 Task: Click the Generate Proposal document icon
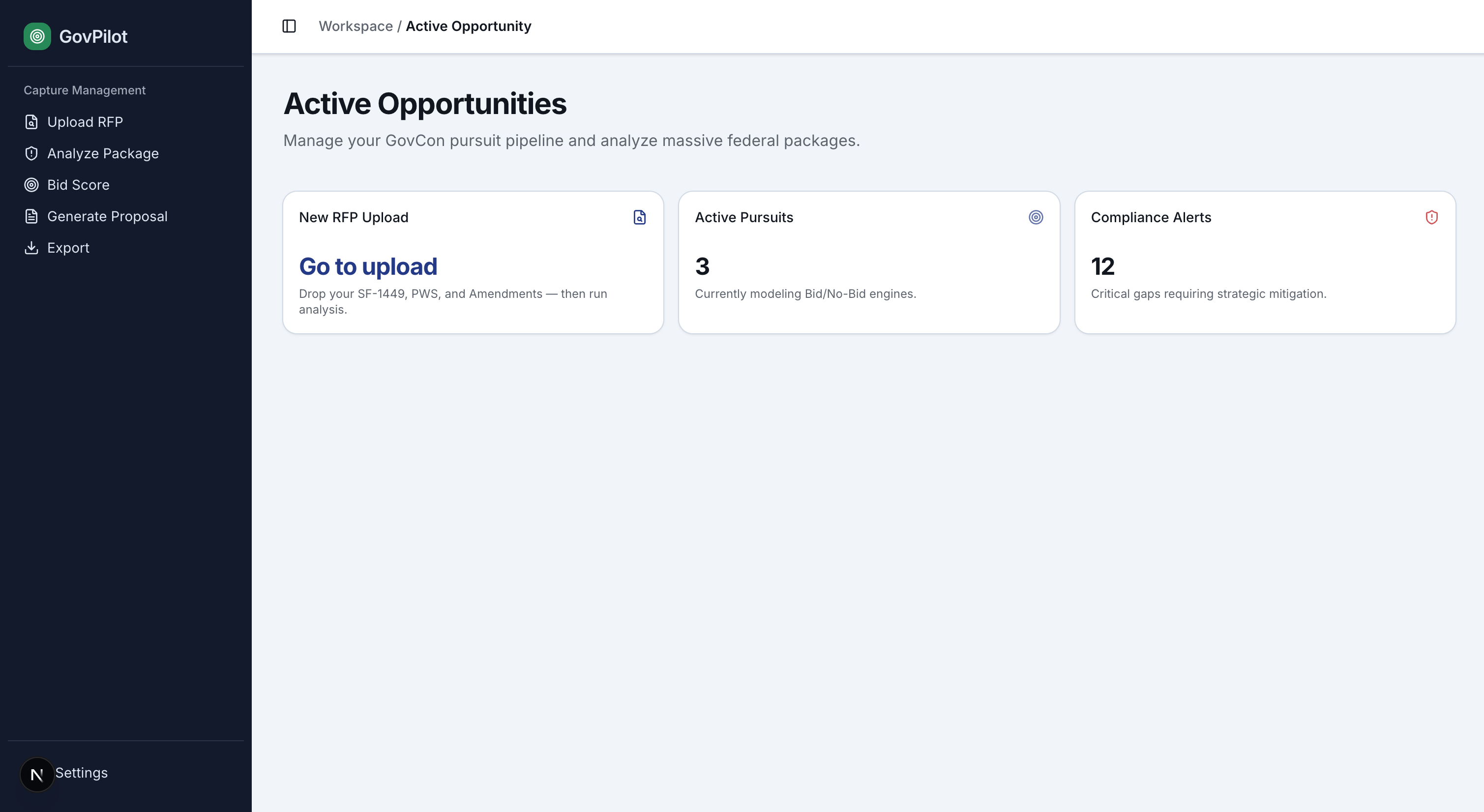[x=31, y=217]
